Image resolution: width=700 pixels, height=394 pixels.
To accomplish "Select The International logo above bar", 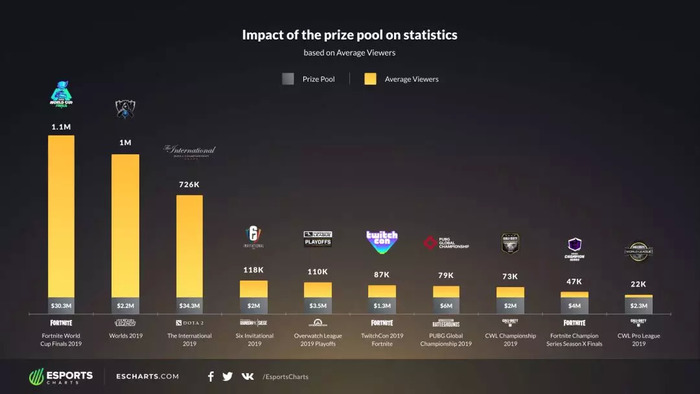I will coord(189,152).
